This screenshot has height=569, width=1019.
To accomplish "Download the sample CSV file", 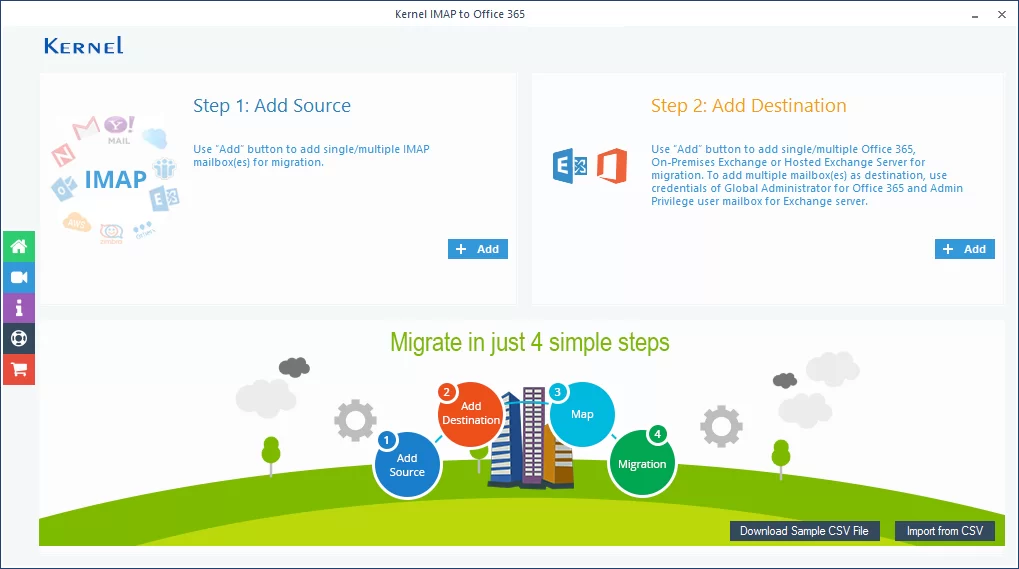I will coord(804,531).
